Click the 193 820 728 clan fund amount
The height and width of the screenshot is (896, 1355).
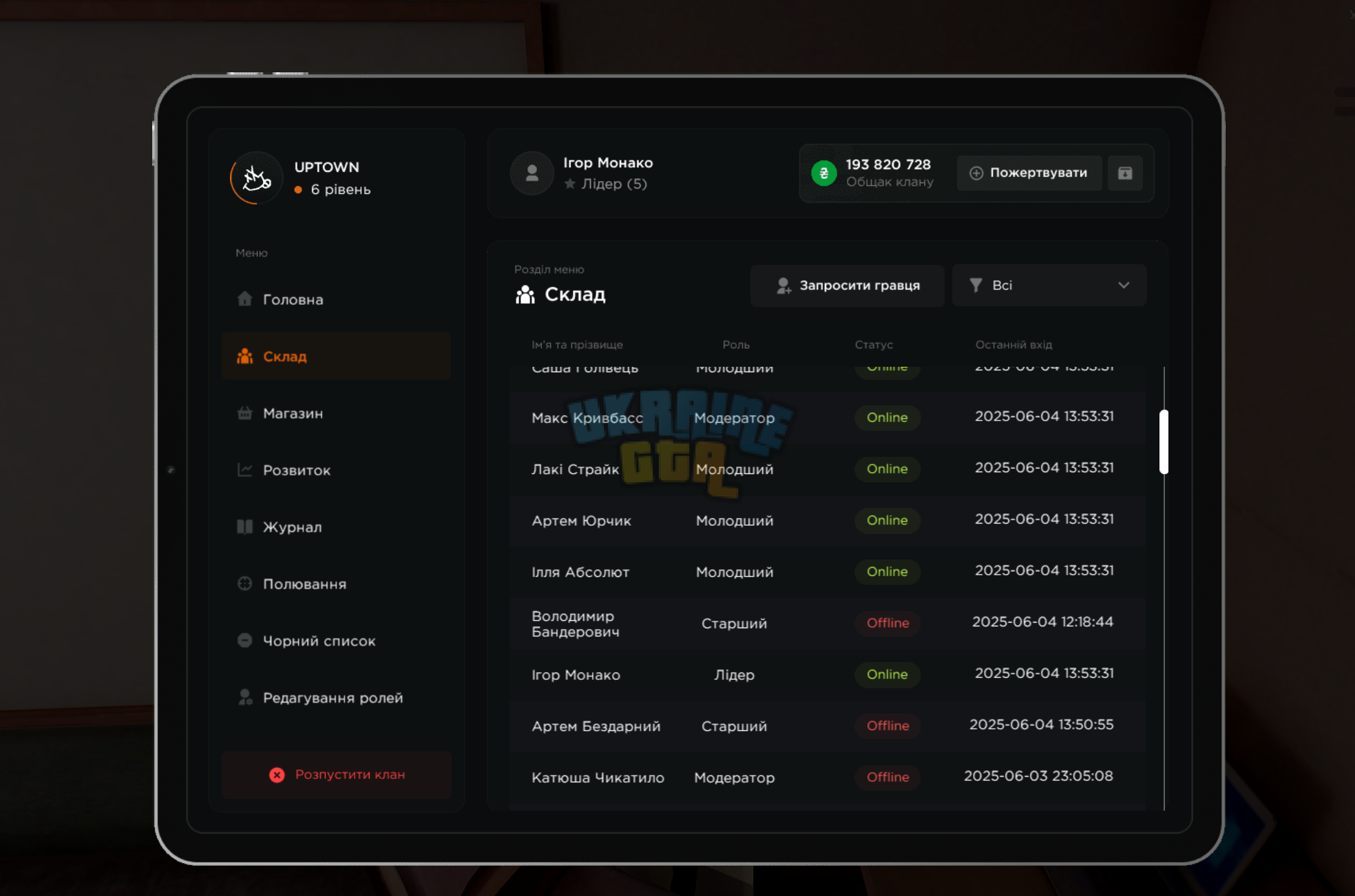(887, 165)
